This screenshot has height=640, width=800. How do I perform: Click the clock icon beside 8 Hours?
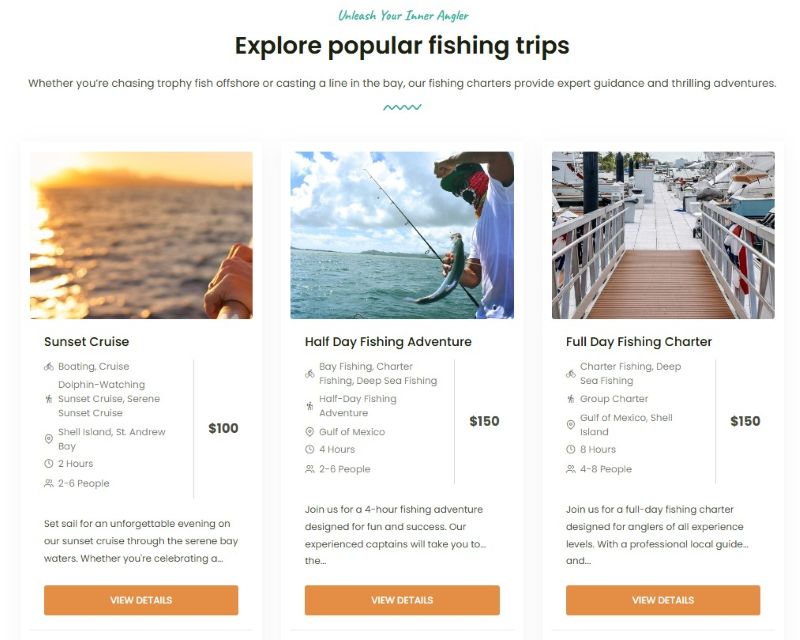(x=571, y=449)
